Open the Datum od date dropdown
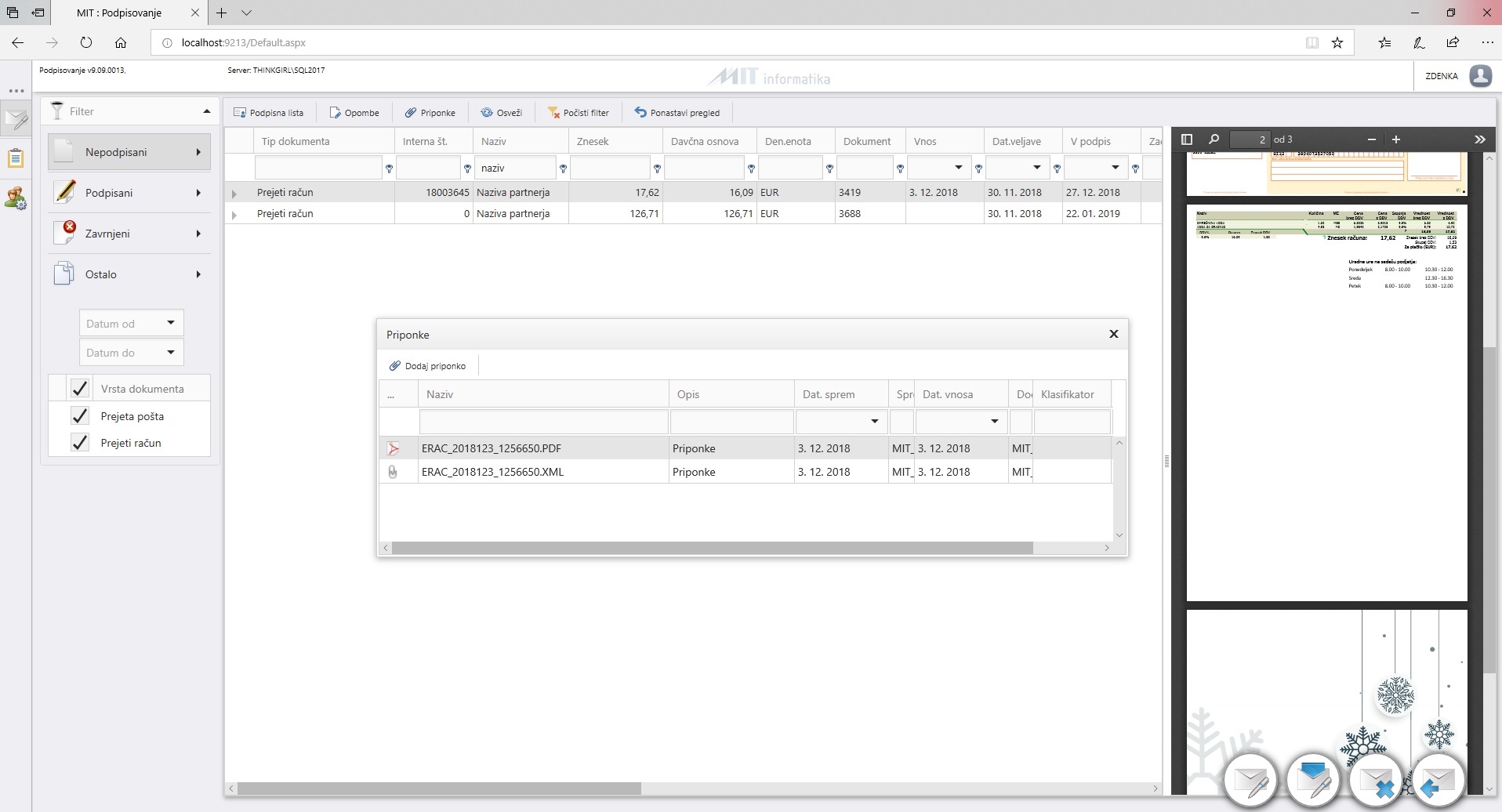This screenshot has height=812, width=1502. pyautogui.click(x=171, y=323)
